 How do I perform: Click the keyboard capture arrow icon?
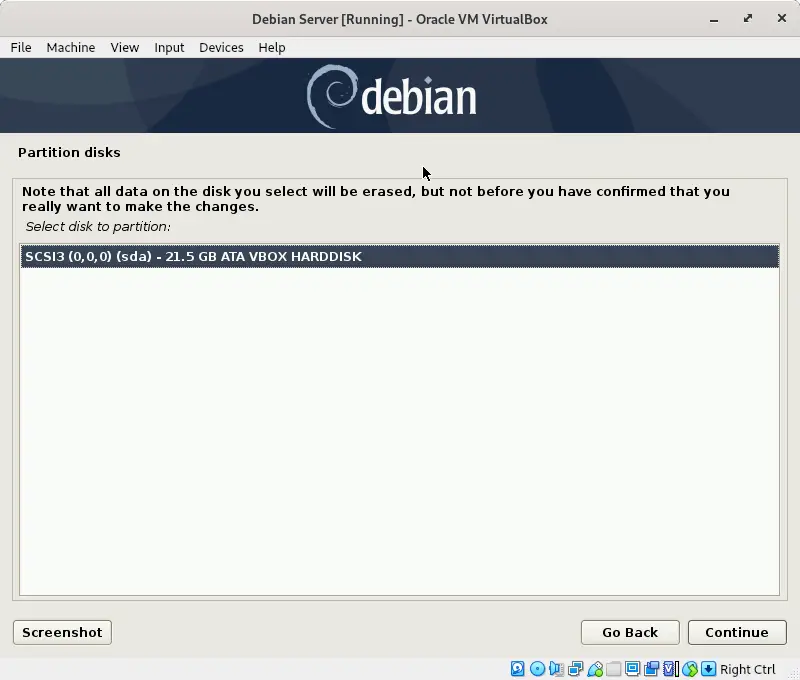click(708, 669)
